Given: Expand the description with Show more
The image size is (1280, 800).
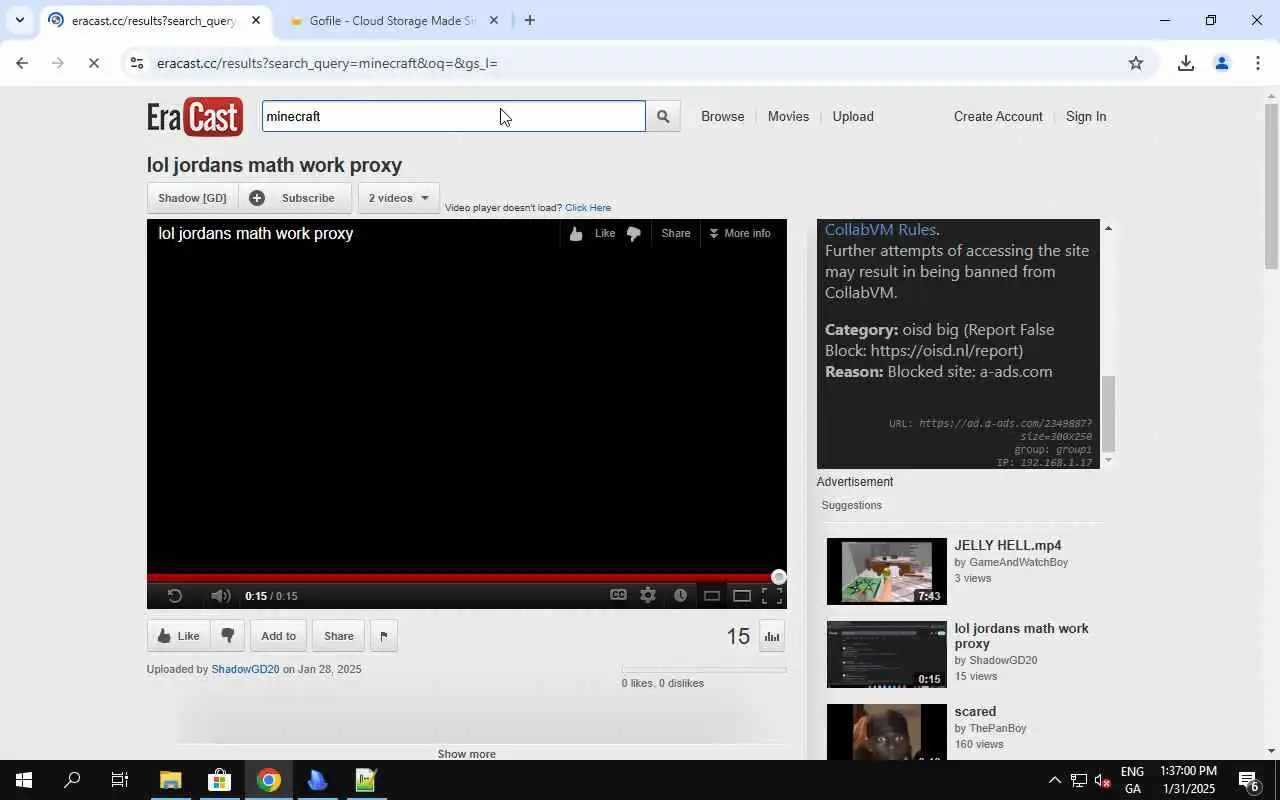Looking at the screenshot, I should (x=466, y=754).
